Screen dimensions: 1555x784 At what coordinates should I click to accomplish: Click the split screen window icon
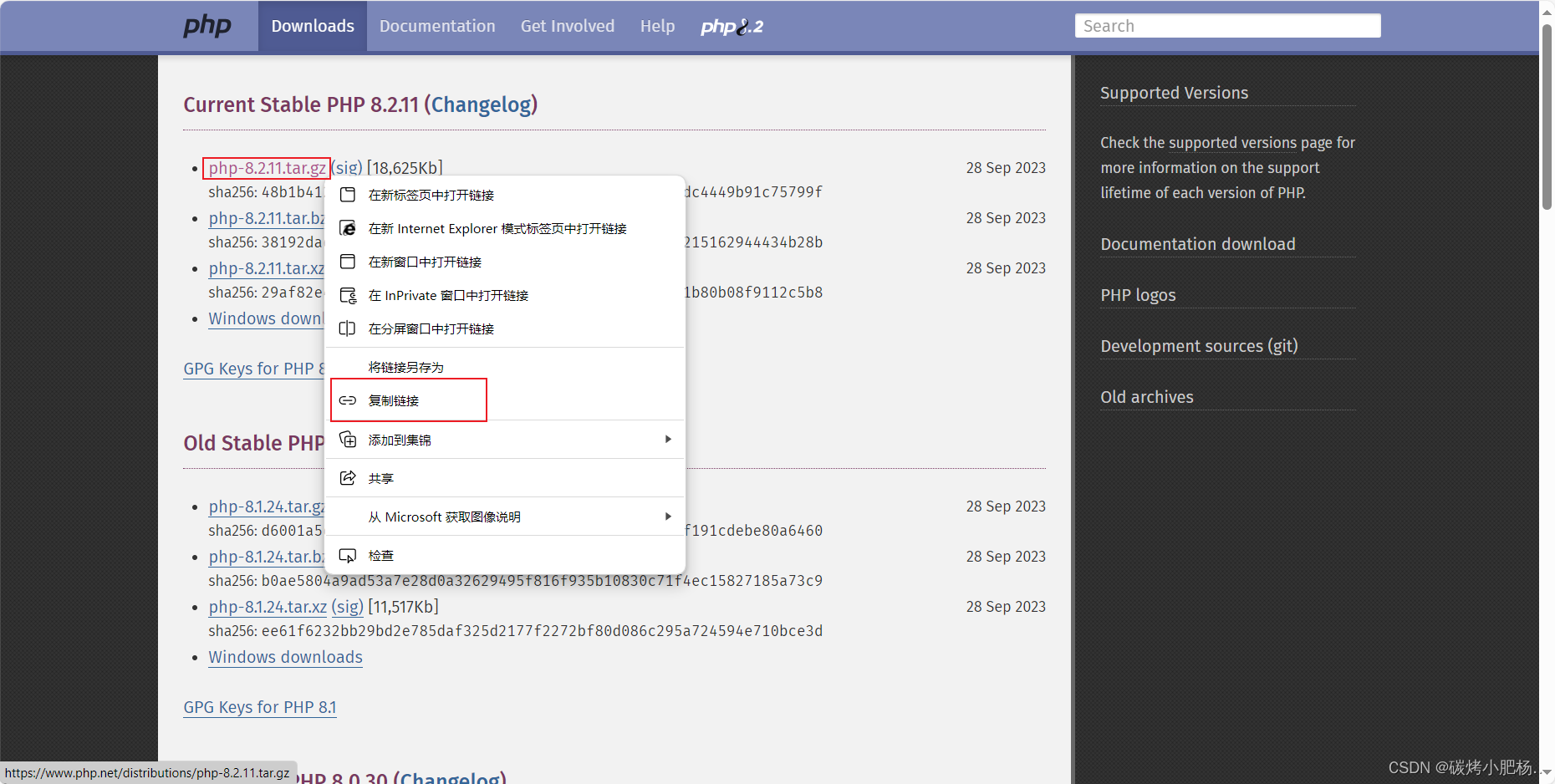(348, 328)
